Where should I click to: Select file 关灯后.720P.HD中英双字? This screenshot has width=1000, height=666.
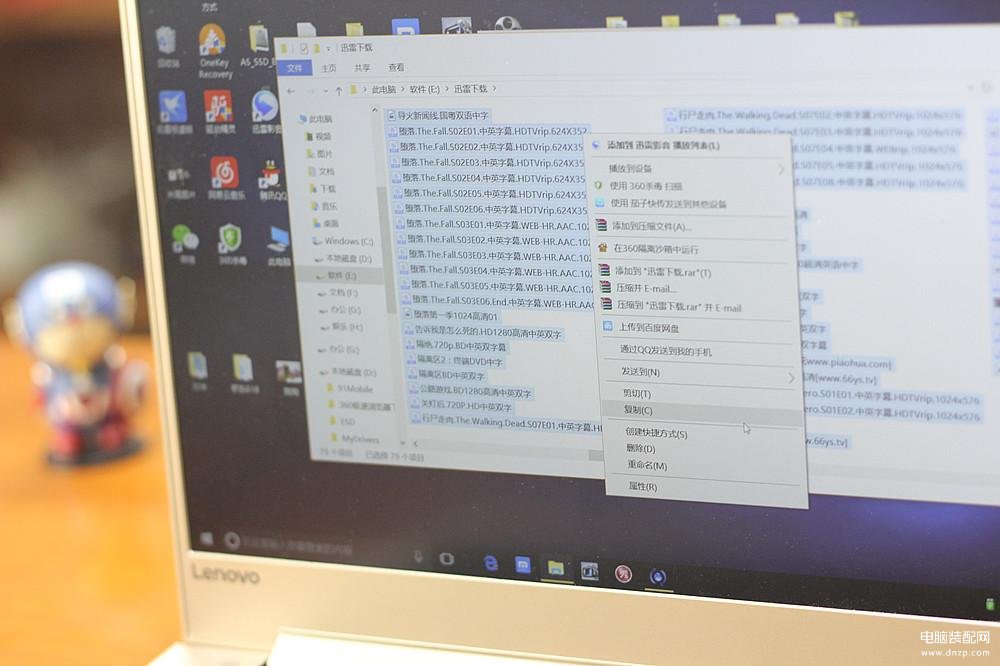click(461, 406)
